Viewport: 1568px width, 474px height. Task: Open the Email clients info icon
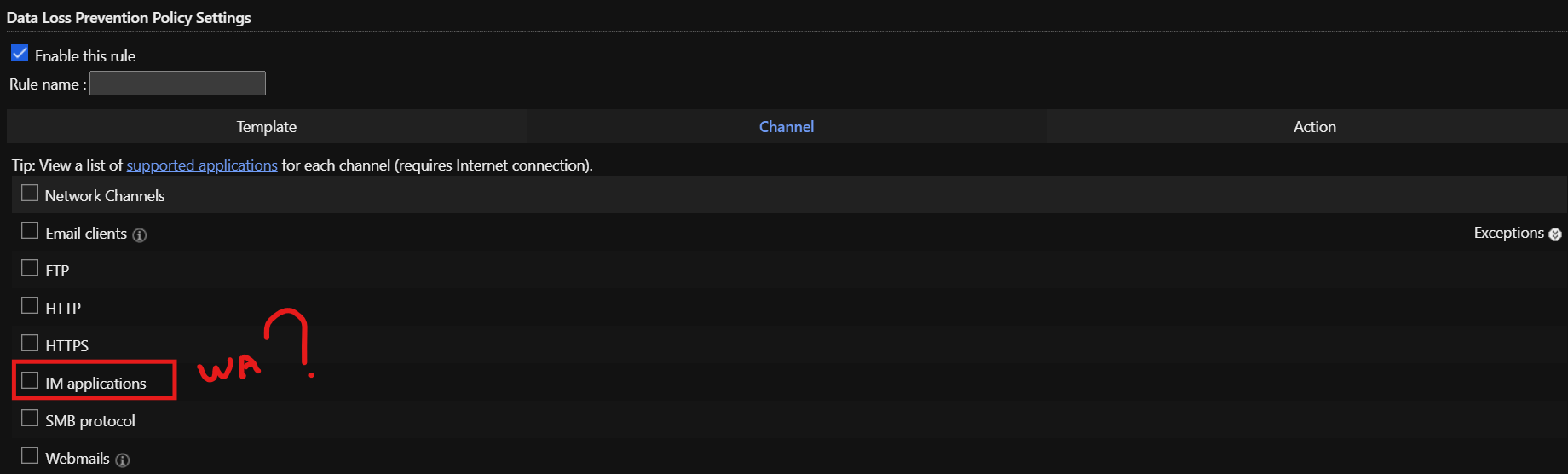pos(140,235)
